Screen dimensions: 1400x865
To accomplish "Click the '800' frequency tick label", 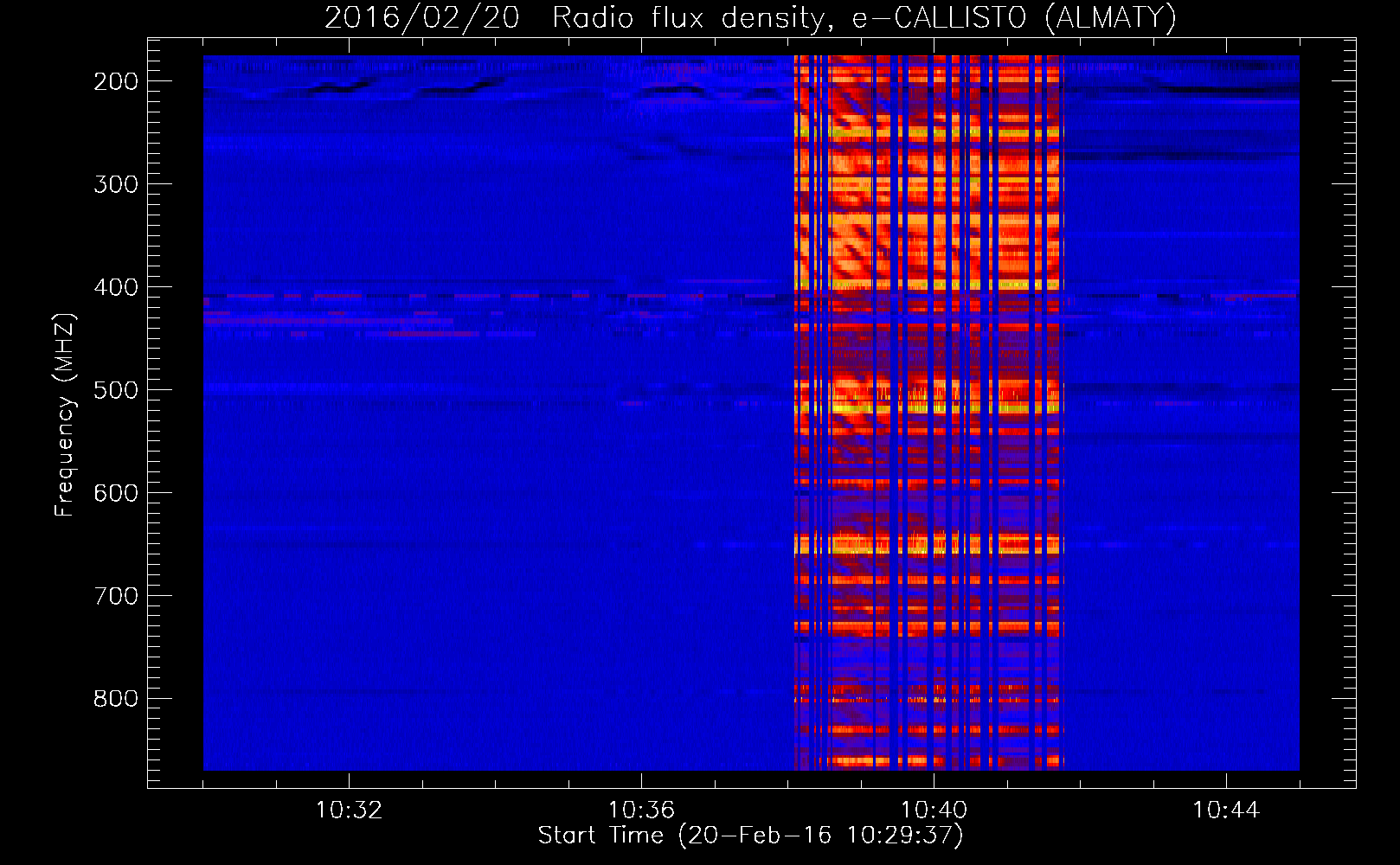I will pos(116,699).
